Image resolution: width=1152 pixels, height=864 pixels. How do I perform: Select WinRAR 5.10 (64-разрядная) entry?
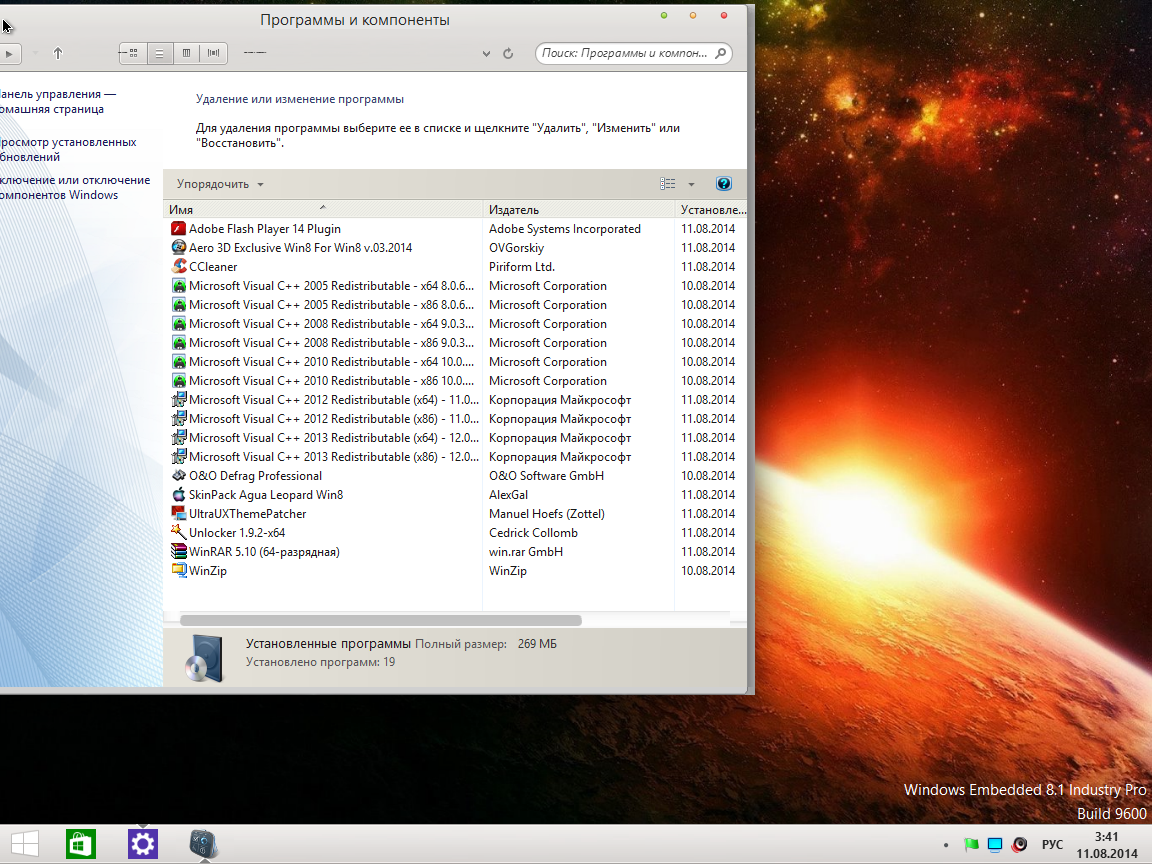point(264,552)
